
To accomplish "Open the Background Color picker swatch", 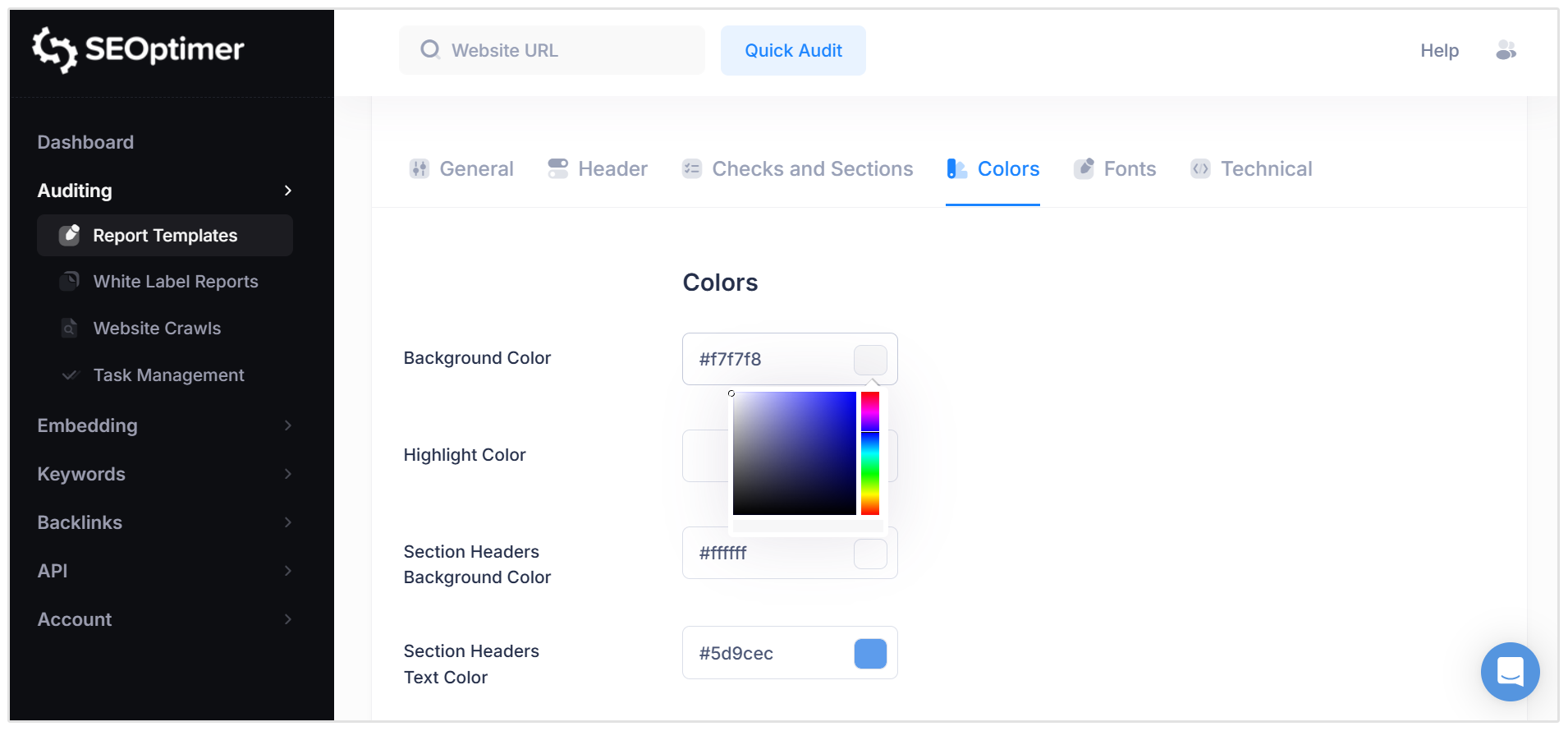I will click(871, 359).
